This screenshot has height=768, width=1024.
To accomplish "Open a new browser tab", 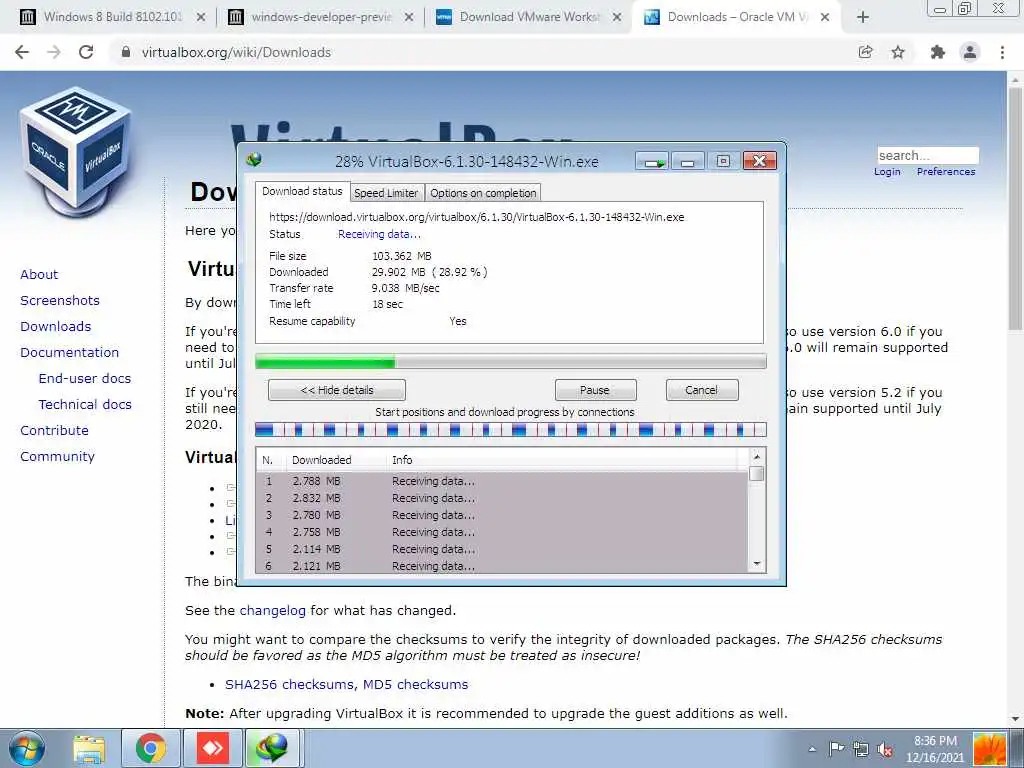I will click(x=863, y=17).
